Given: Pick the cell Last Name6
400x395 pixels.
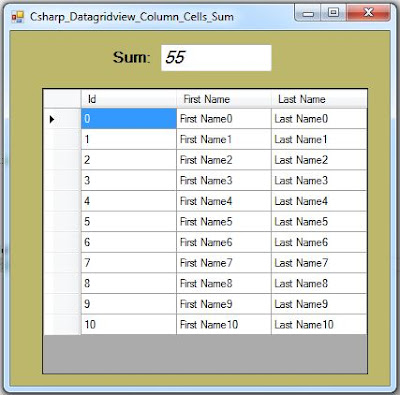Looking at the screenshot, I should pos(319,242).
